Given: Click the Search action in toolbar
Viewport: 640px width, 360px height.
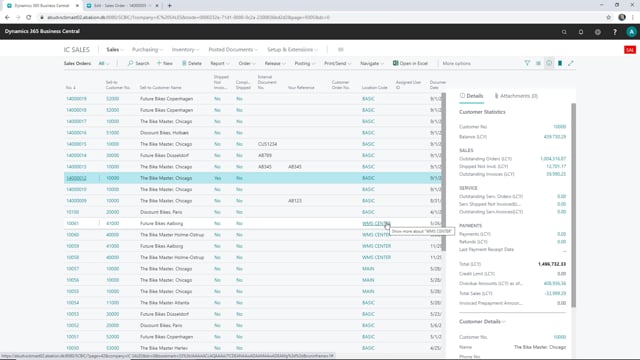Looking at the screenshot, I should click(x=138, y=63).
